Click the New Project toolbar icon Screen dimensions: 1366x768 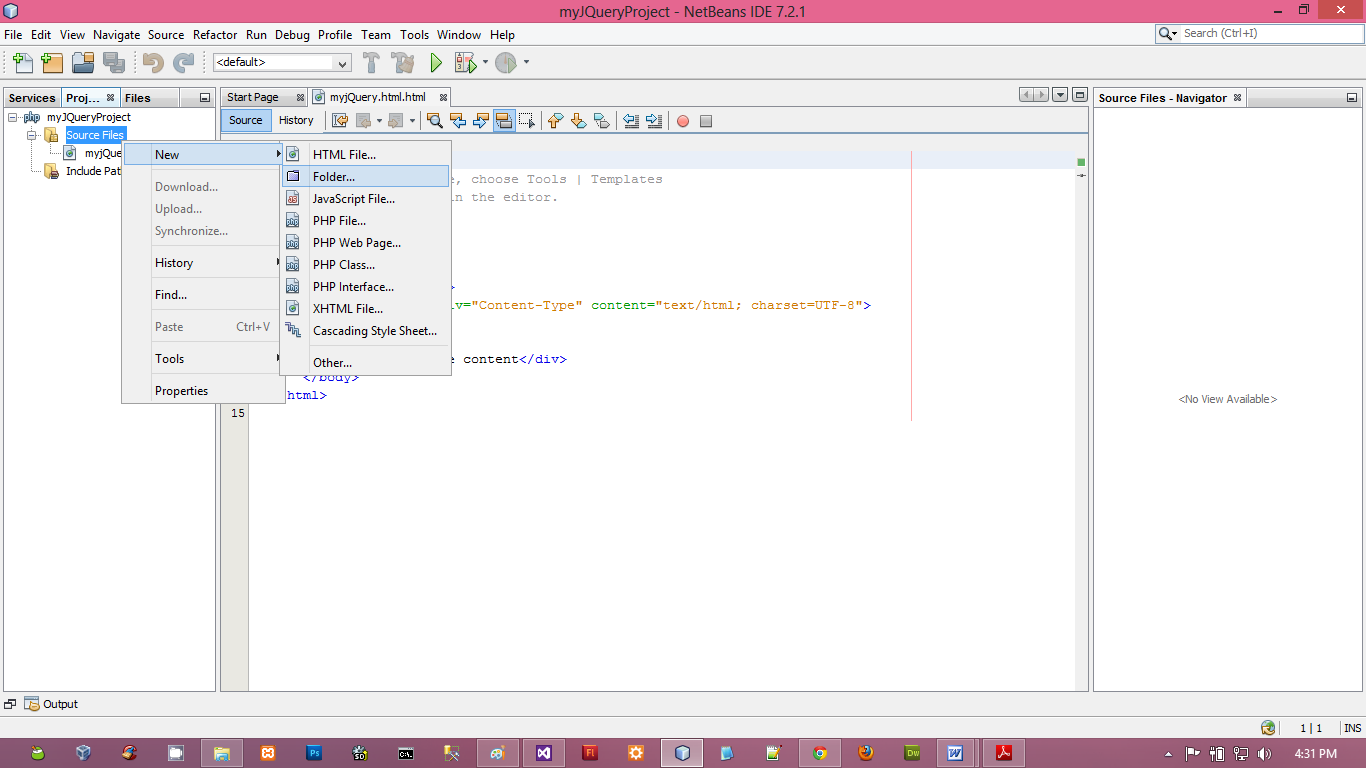pos(52,63)
